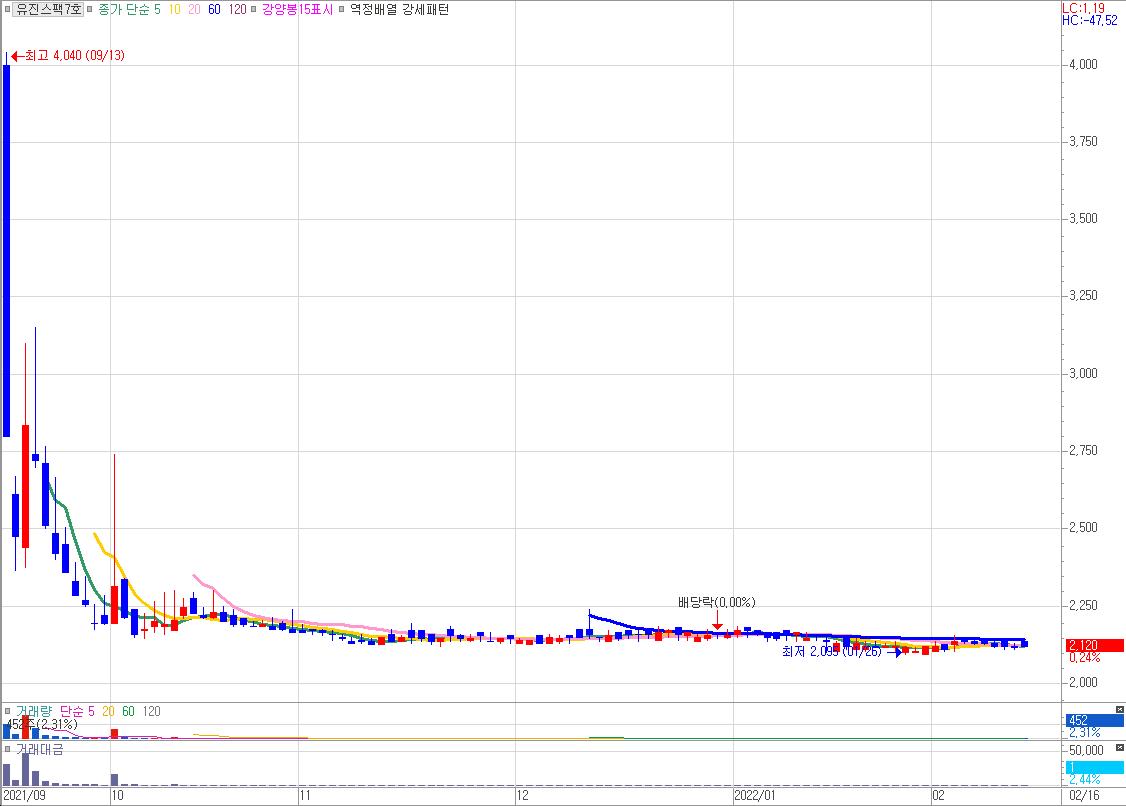This screenshot has height=806, width=1126.
Task: Select the 60-day price moving average legend
Action: (214, 9)
